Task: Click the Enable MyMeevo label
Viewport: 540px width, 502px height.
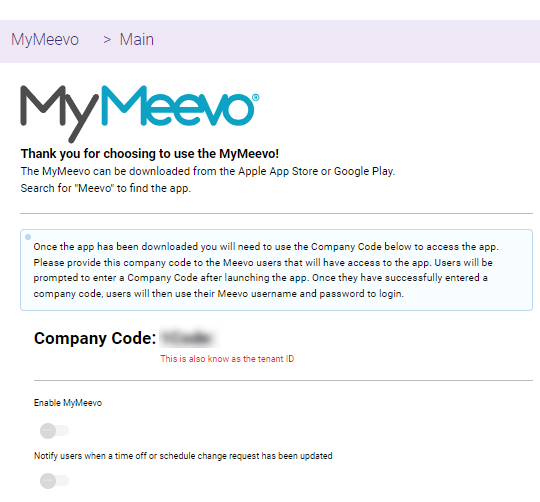Action: [68, 403]
